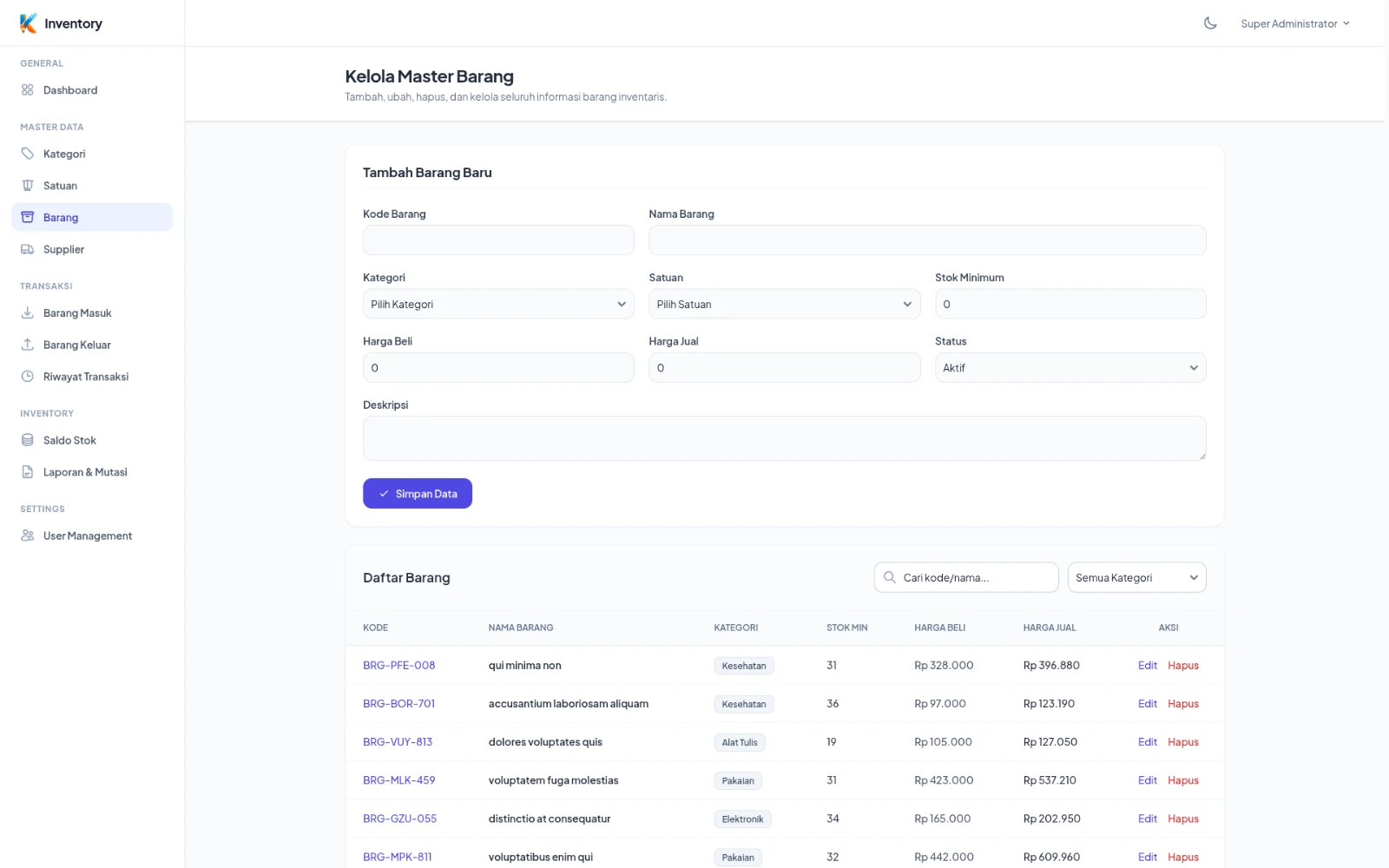
Task: Click the Satuan sidebar icon
Action: pos(28,186)
